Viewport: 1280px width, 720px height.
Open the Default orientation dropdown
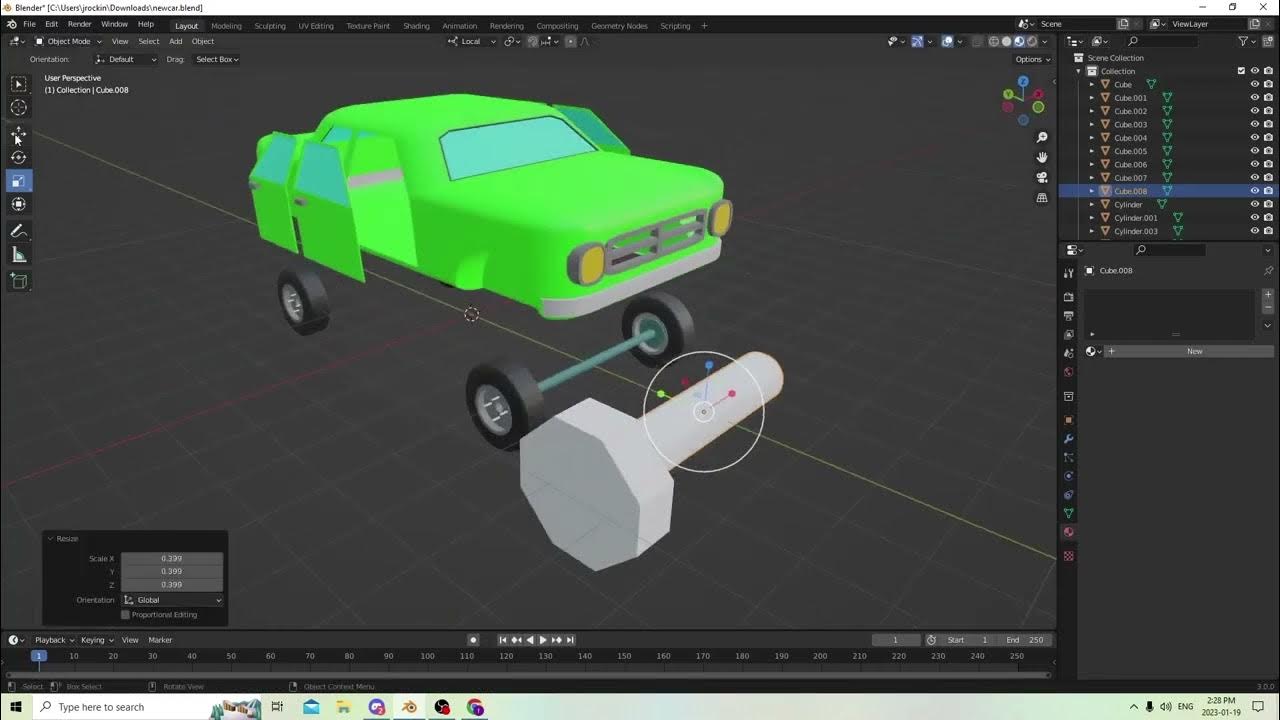point(126,59)
